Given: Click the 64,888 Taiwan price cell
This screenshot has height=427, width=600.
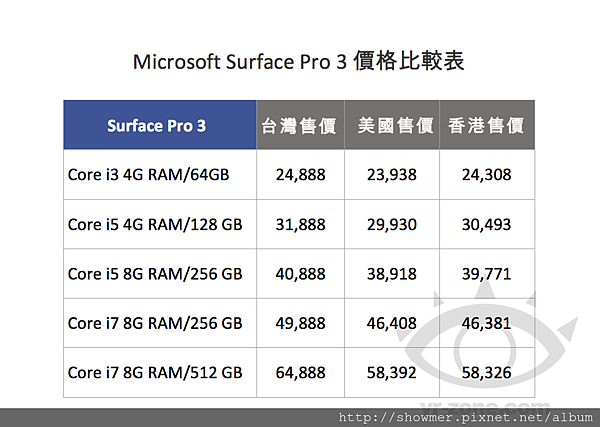Looking at the screenshot, I should 300,373.
